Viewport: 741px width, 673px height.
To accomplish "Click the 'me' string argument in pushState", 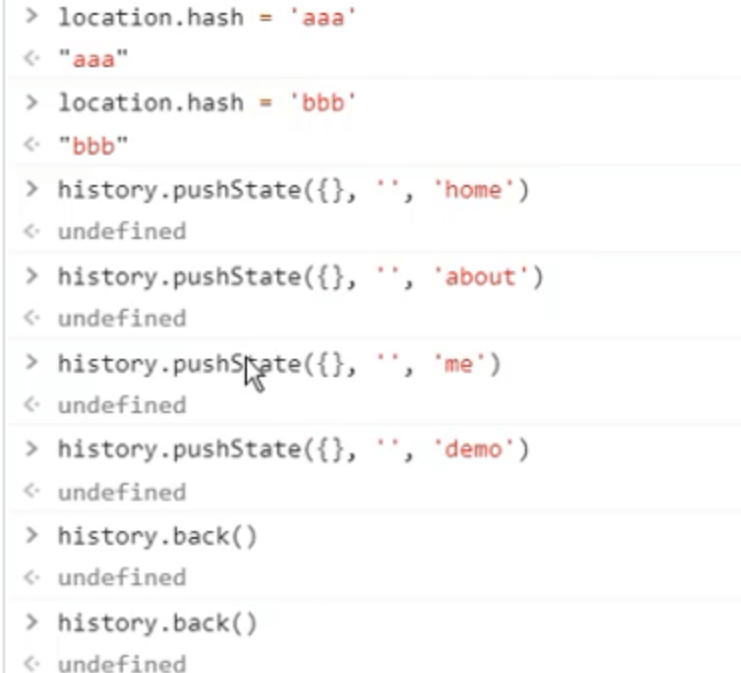I will pos(458,364).
